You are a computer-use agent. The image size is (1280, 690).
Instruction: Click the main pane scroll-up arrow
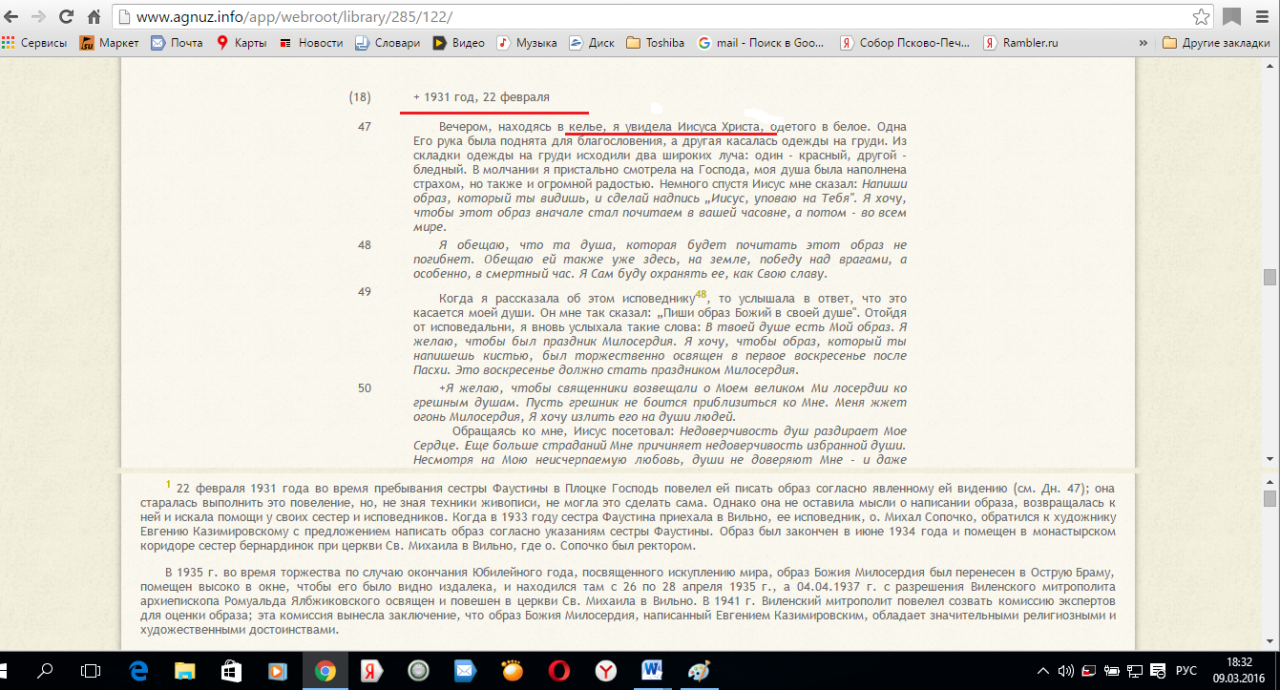pyautogui.click(x=1270, y=65)
